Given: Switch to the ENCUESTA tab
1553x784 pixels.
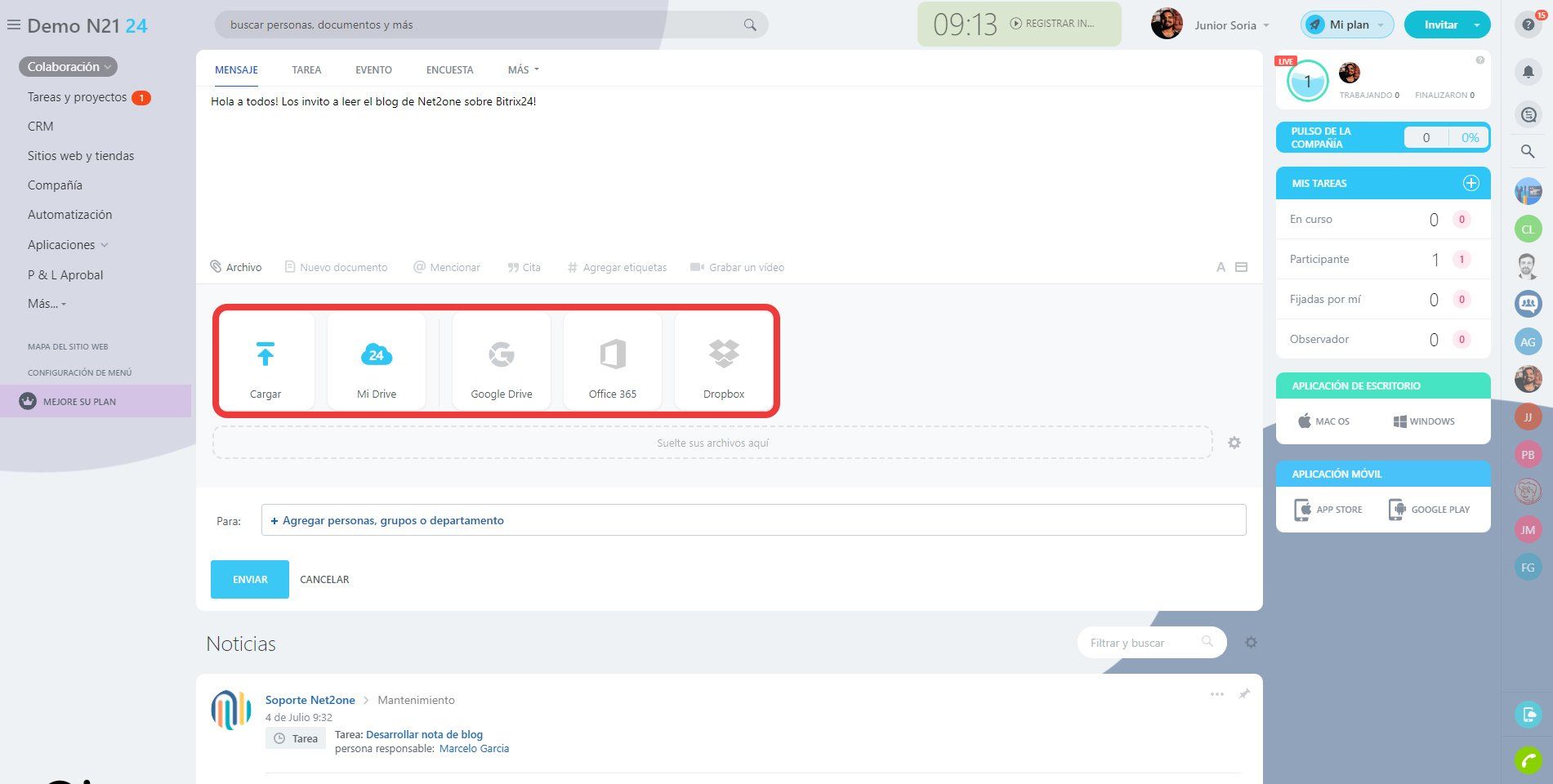Looking at the screenshot, I should pos(449,69).
